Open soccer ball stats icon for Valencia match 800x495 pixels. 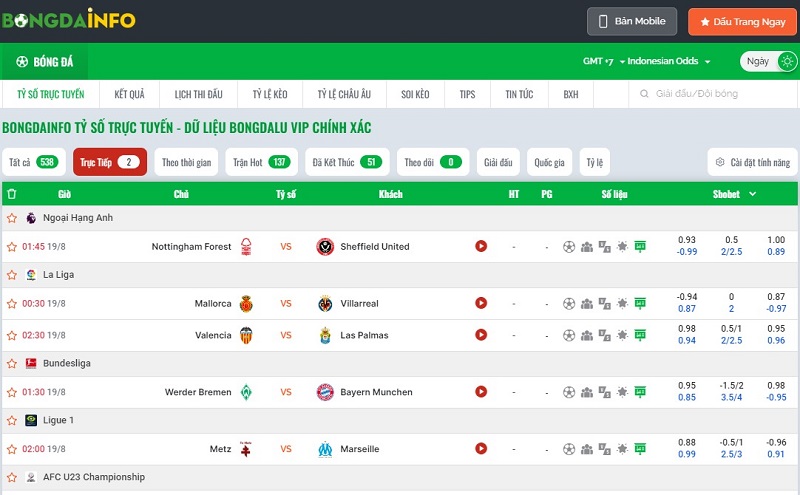click(x=569, y=335)
